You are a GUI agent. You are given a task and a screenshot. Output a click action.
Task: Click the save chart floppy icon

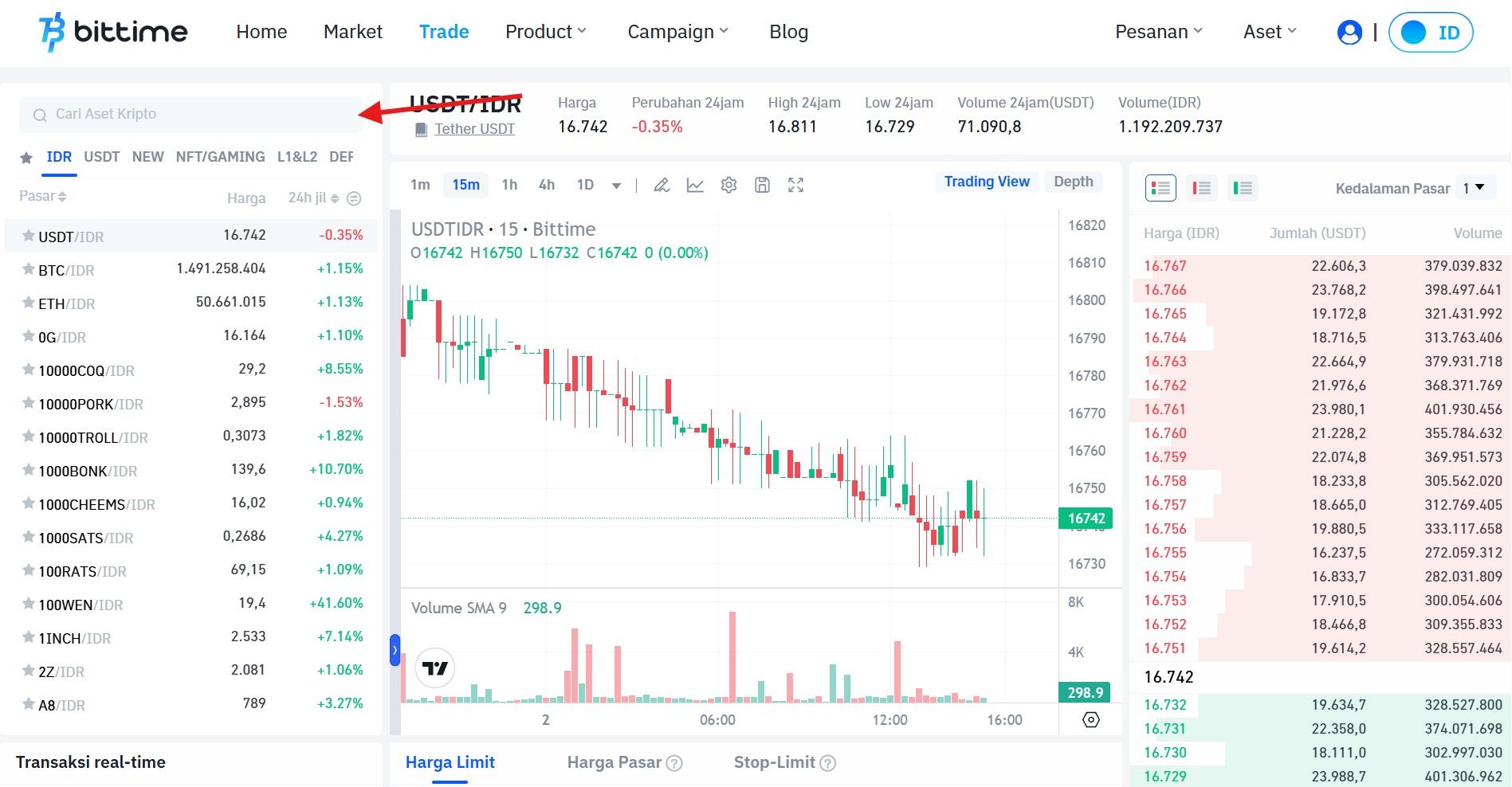[762, 186]
